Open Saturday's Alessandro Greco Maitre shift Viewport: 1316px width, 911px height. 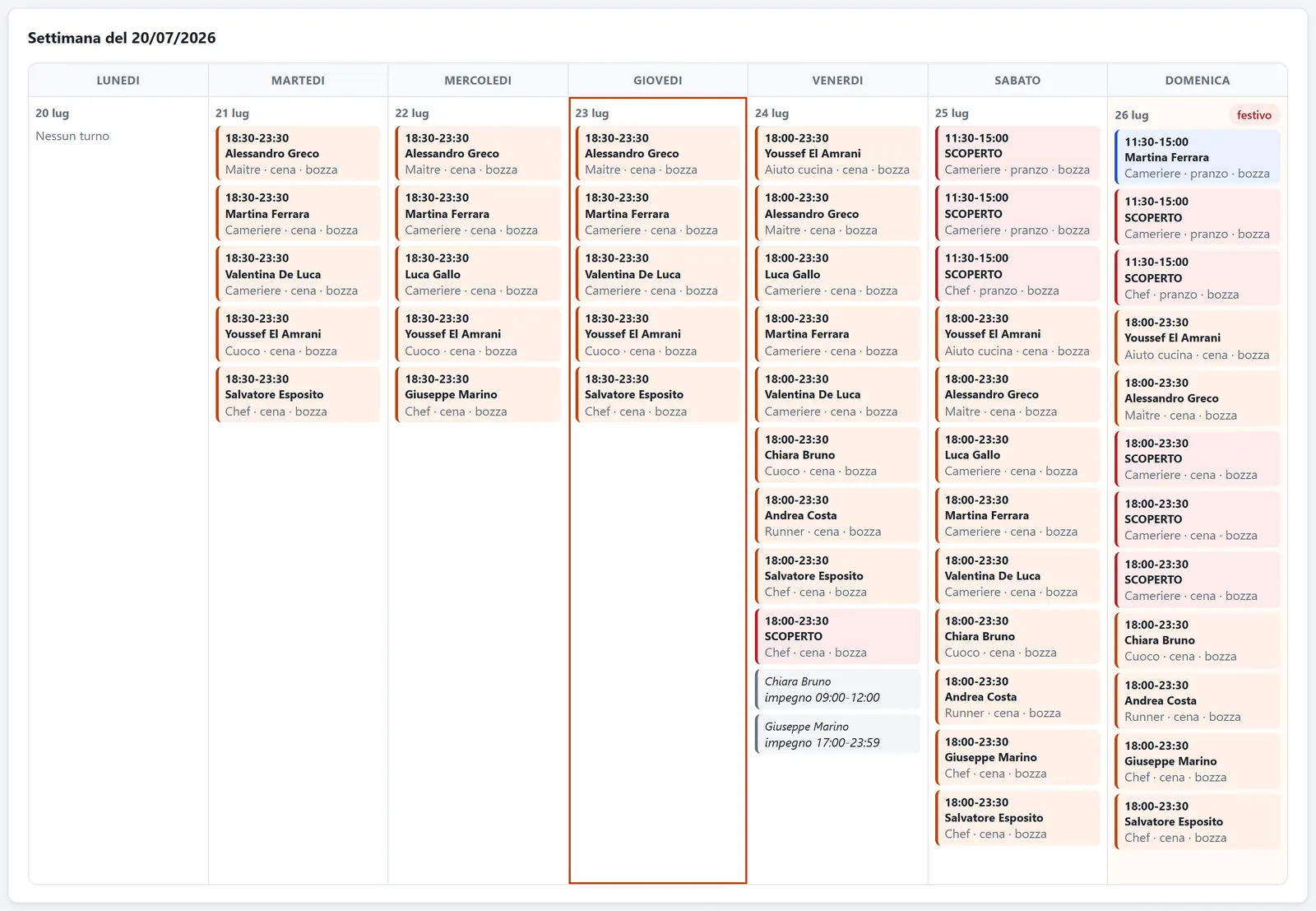click(1017, 395)
